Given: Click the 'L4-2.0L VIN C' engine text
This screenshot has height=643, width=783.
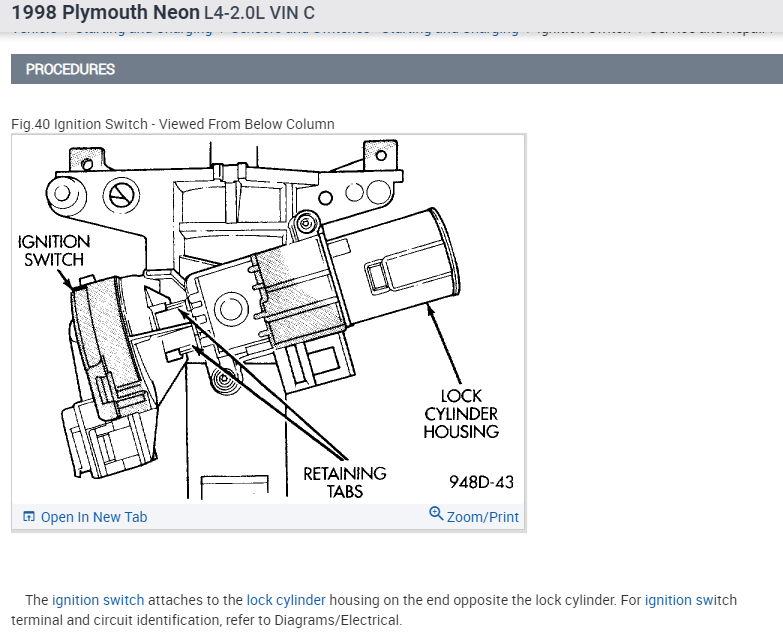Looking at the screenshot, I should pos(259,13).
